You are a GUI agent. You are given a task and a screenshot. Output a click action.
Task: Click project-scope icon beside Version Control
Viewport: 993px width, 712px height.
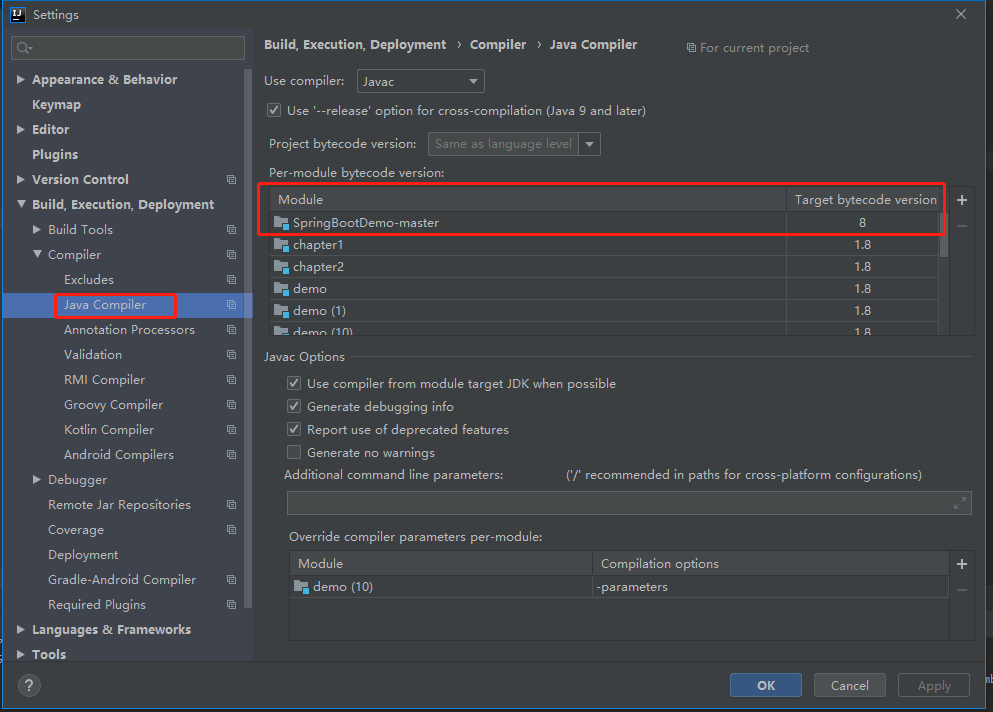231,180
